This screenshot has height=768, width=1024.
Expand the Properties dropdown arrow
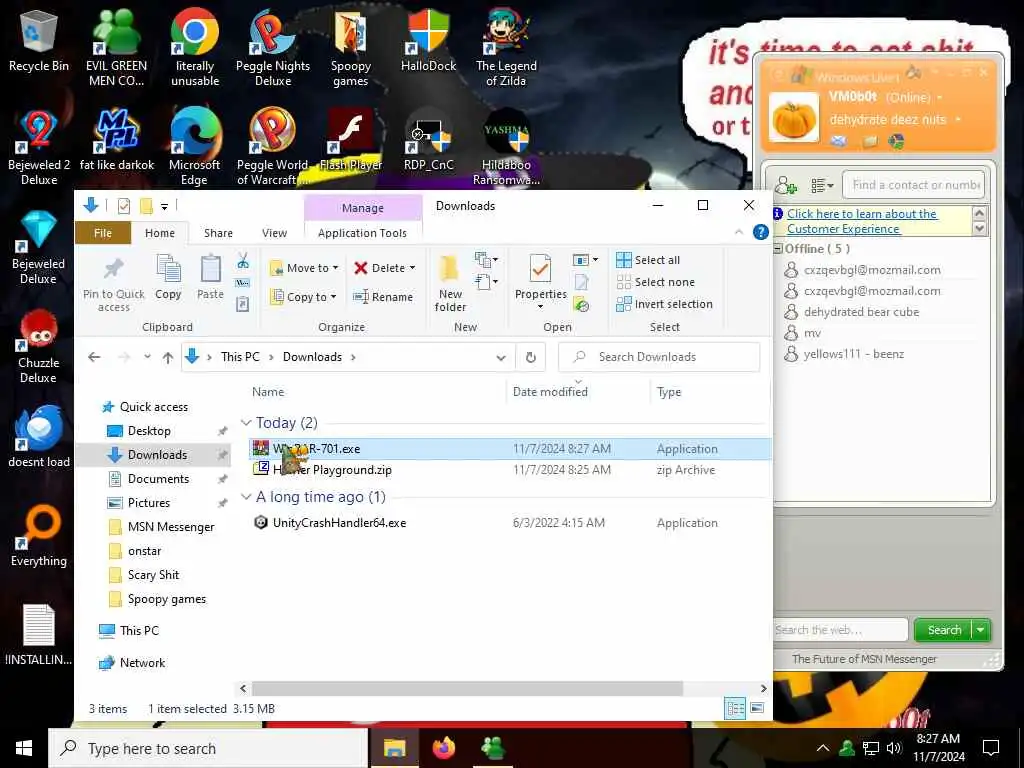(540, 307)
